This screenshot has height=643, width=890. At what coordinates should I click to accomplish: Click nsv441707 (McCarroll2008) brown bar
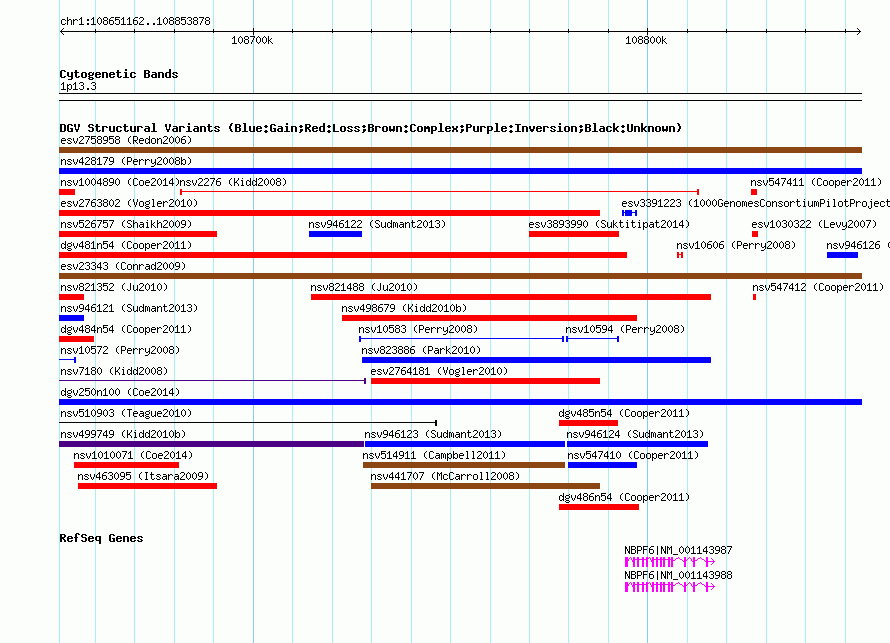485,486
